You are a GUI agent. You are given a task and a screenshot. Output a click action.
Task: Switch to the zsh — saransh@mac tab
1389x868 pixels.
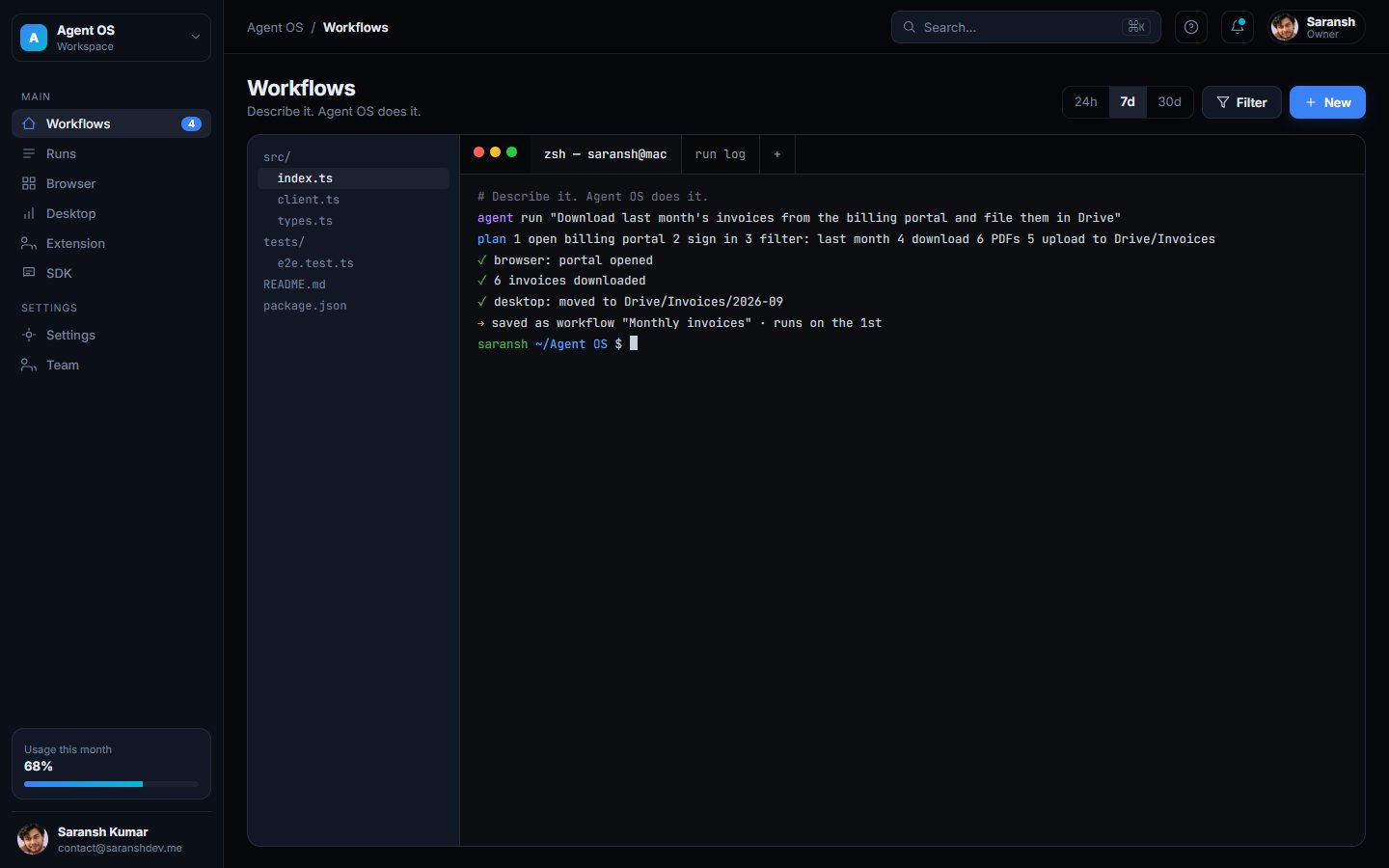[x=606, y=154]
